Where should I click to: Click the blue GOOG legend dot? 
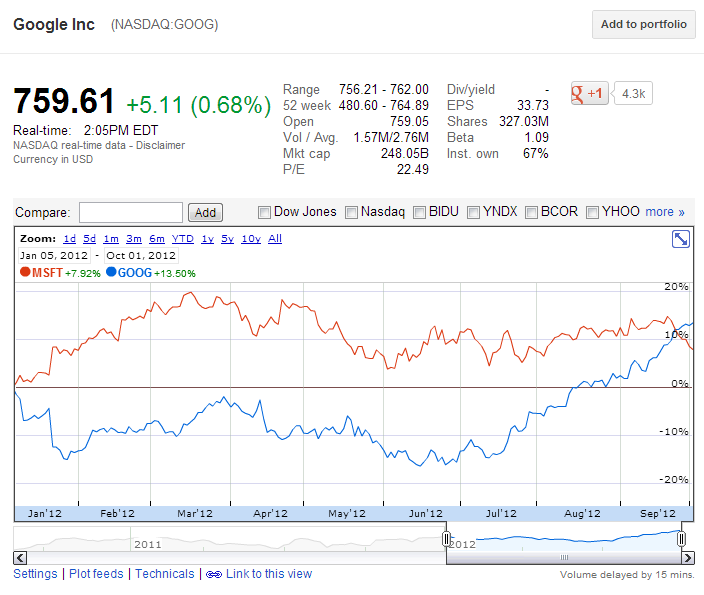click(x=111, y=272)
